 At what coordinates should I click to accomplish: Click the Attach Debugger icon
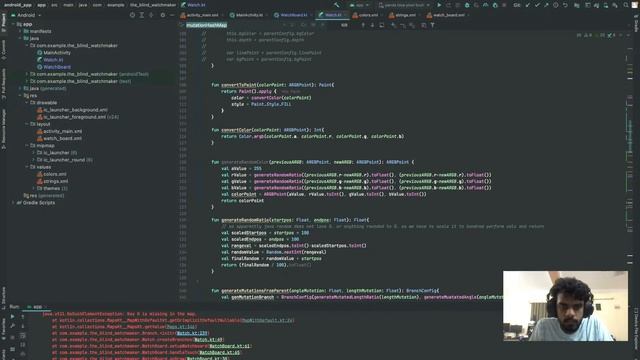(x=495, y=5)
